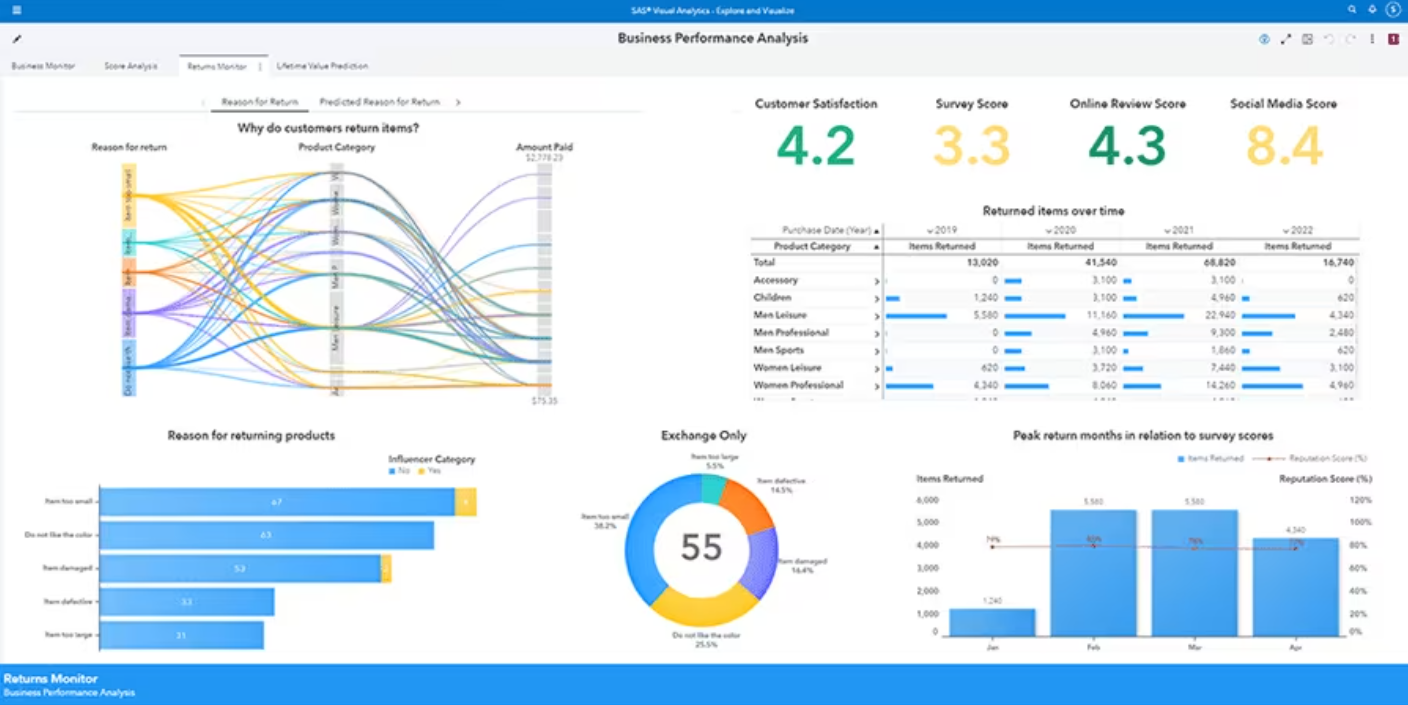Click the Mar bar in the returns chart
This screenshot has height=705, width=1408.
(x=1195, y=573)
